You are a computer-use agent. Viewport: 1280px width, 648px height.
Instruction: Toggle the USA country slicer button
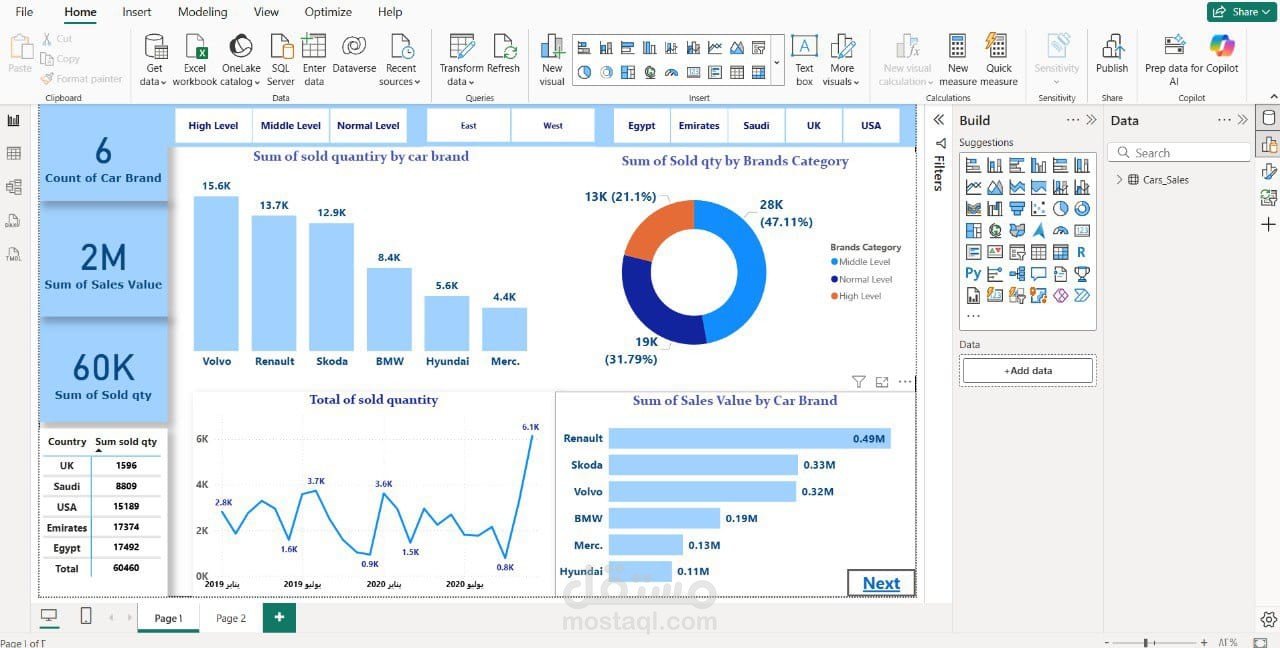click(871, 126)
